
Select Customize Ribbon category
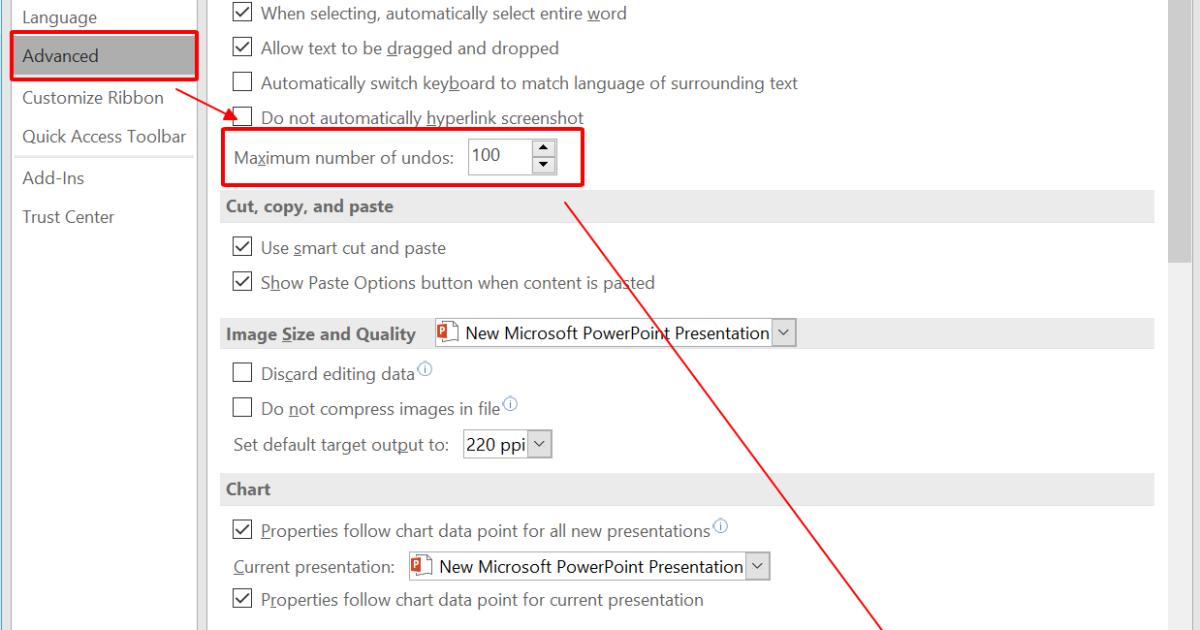coord(93,98)
